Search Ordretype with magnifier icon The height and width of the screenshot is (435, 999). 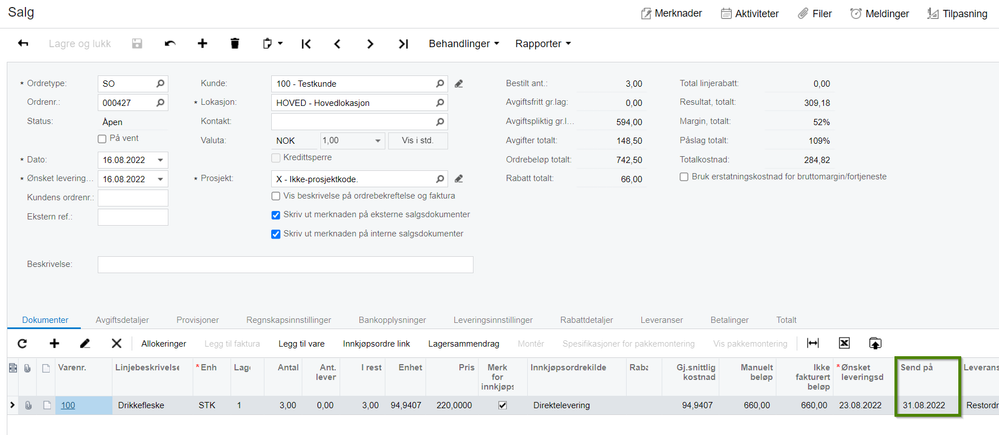(x=160, y=83)
